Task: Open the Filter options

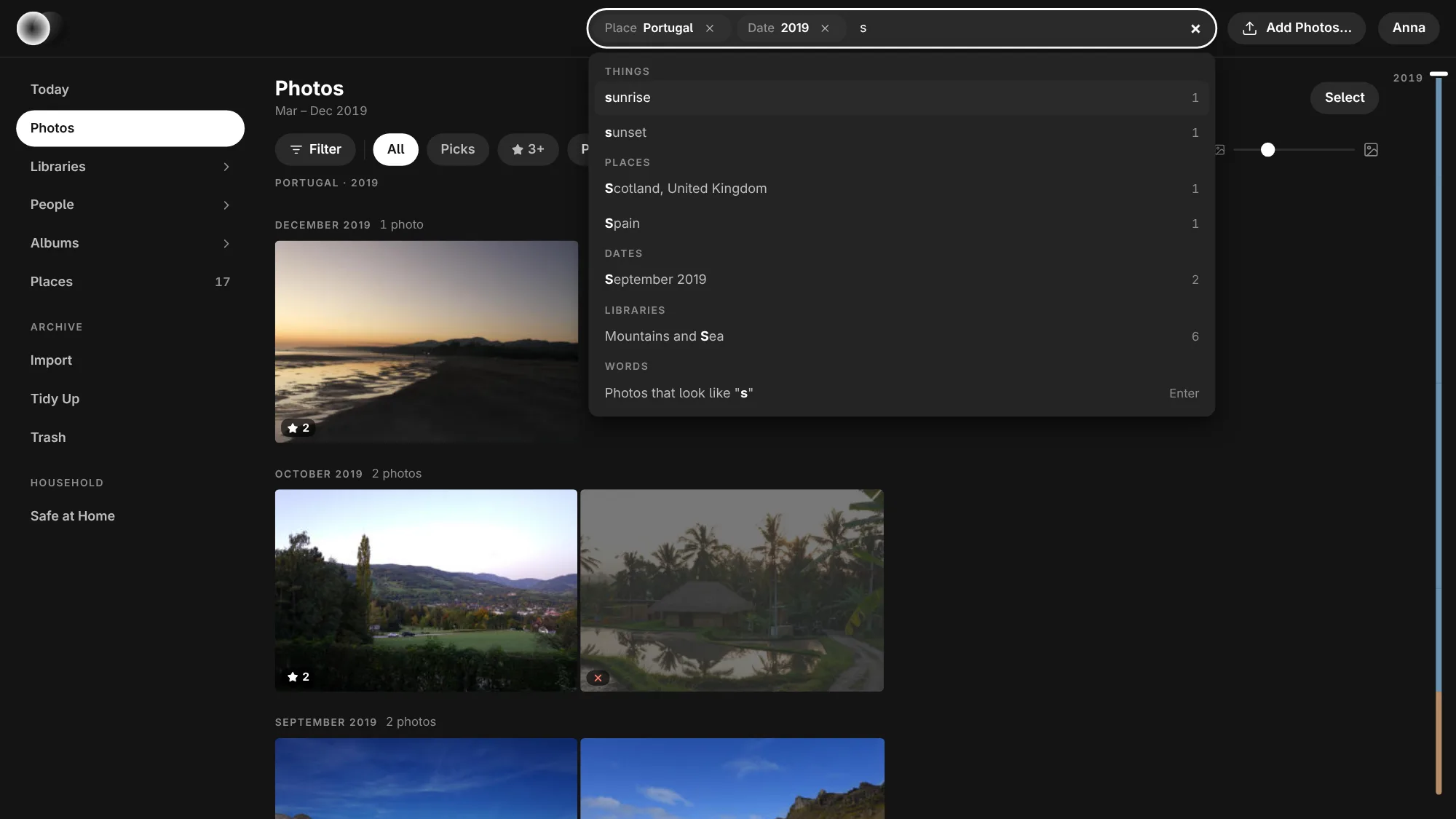Action: [x=315, y=149]
